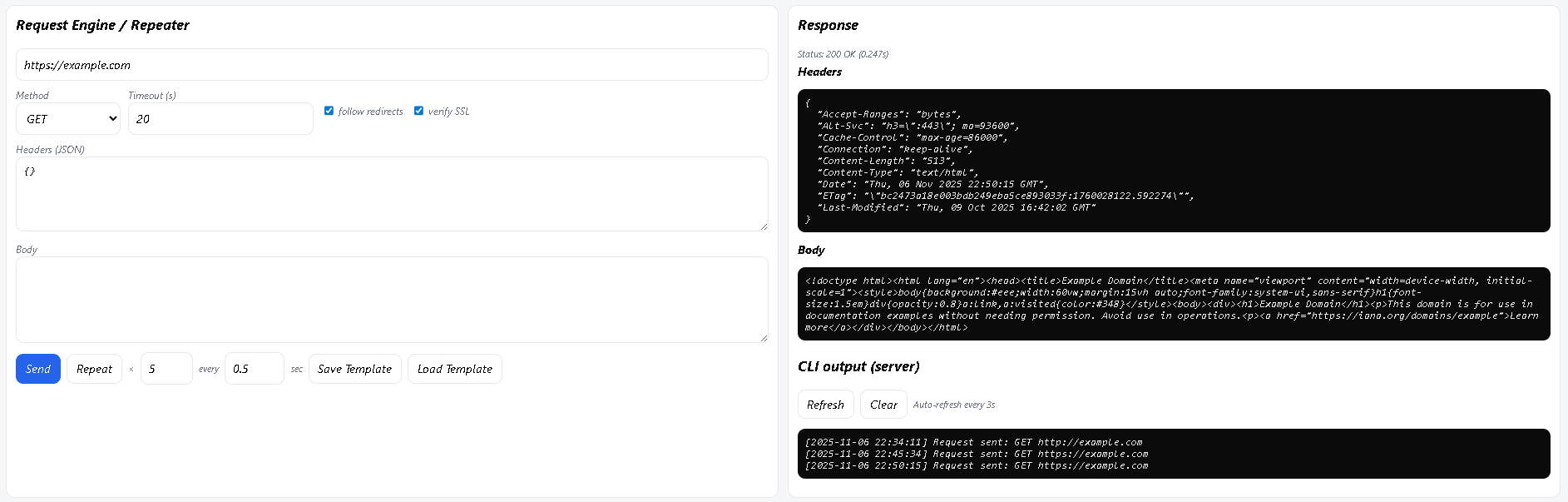Click Save Template button
The width and height of the screenshot is (1568, 502).
click(355, 369)
